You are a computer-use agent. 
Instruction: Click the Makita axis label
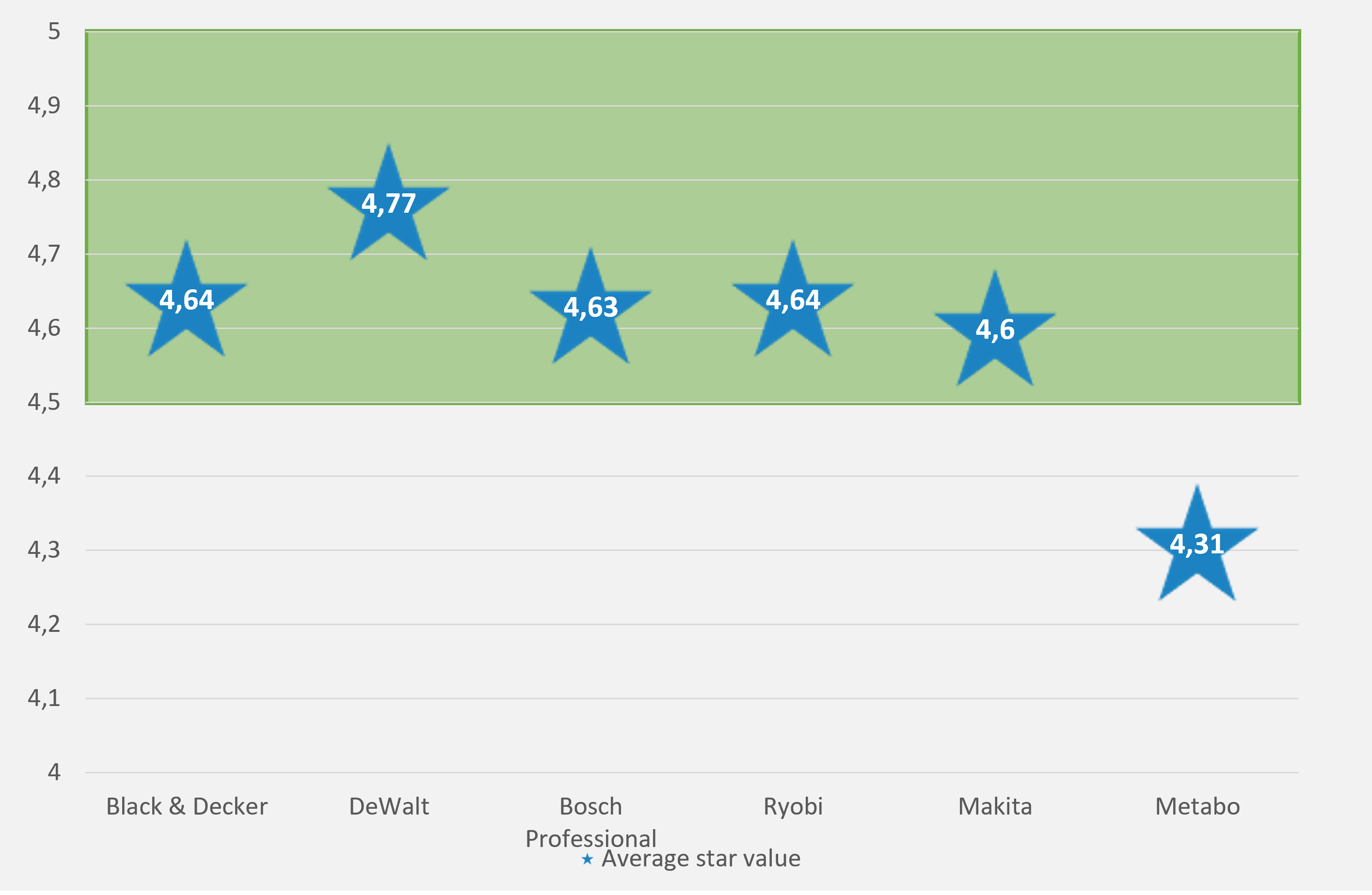tap(995, 806)
